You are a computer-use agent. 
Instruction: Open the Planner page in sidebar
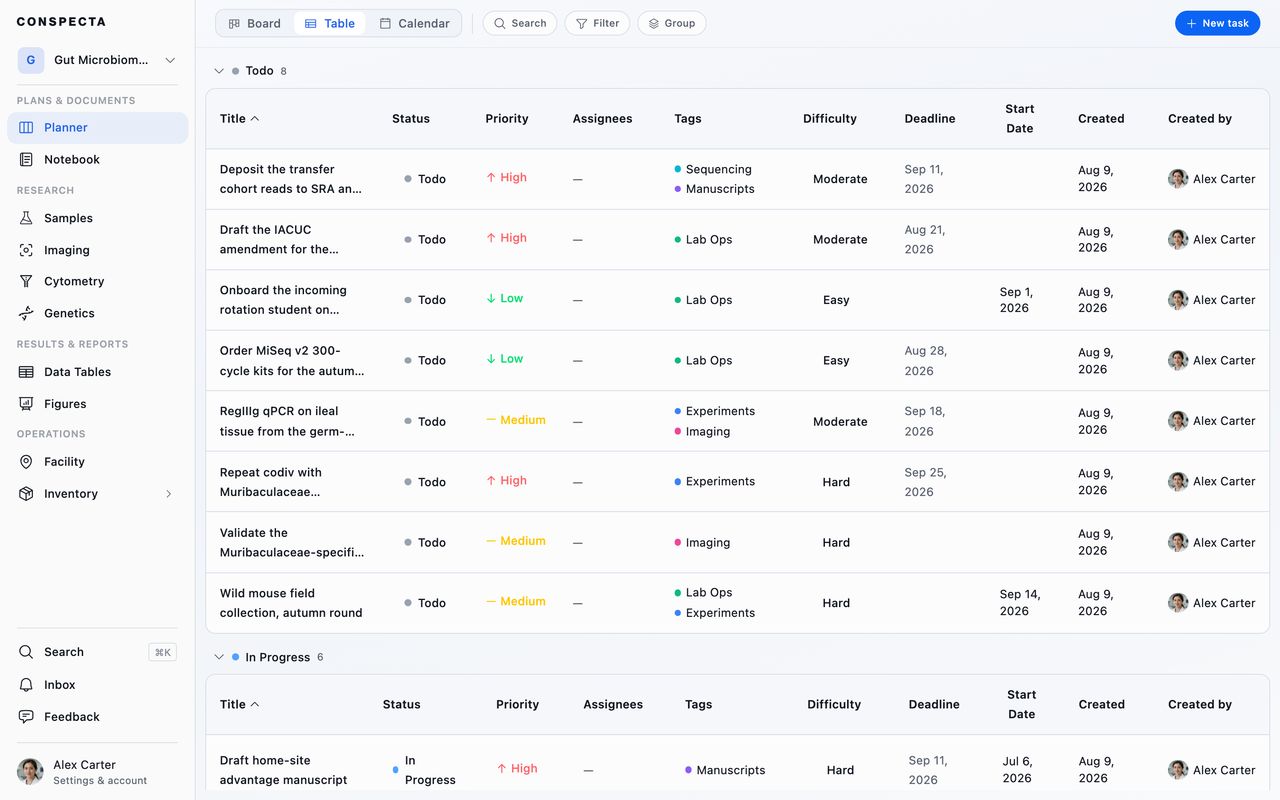click(x=97, y=128)
